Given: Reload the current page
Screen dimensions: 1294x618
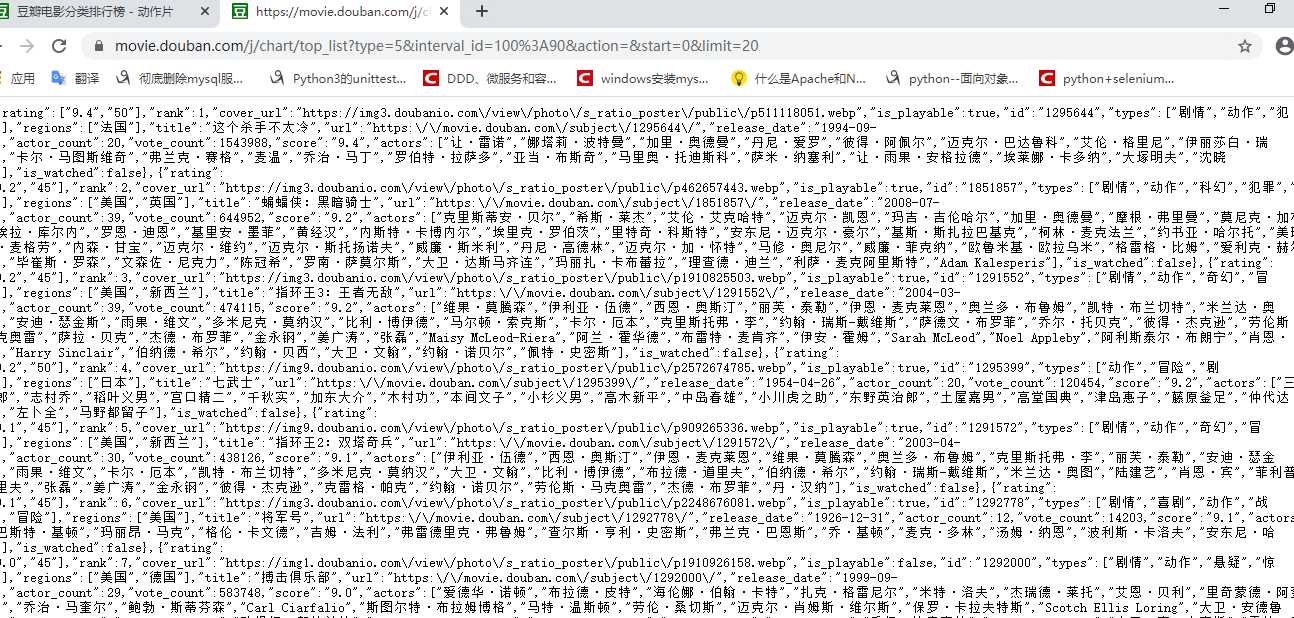Looking at the screenshot, I should coord(59,46).
